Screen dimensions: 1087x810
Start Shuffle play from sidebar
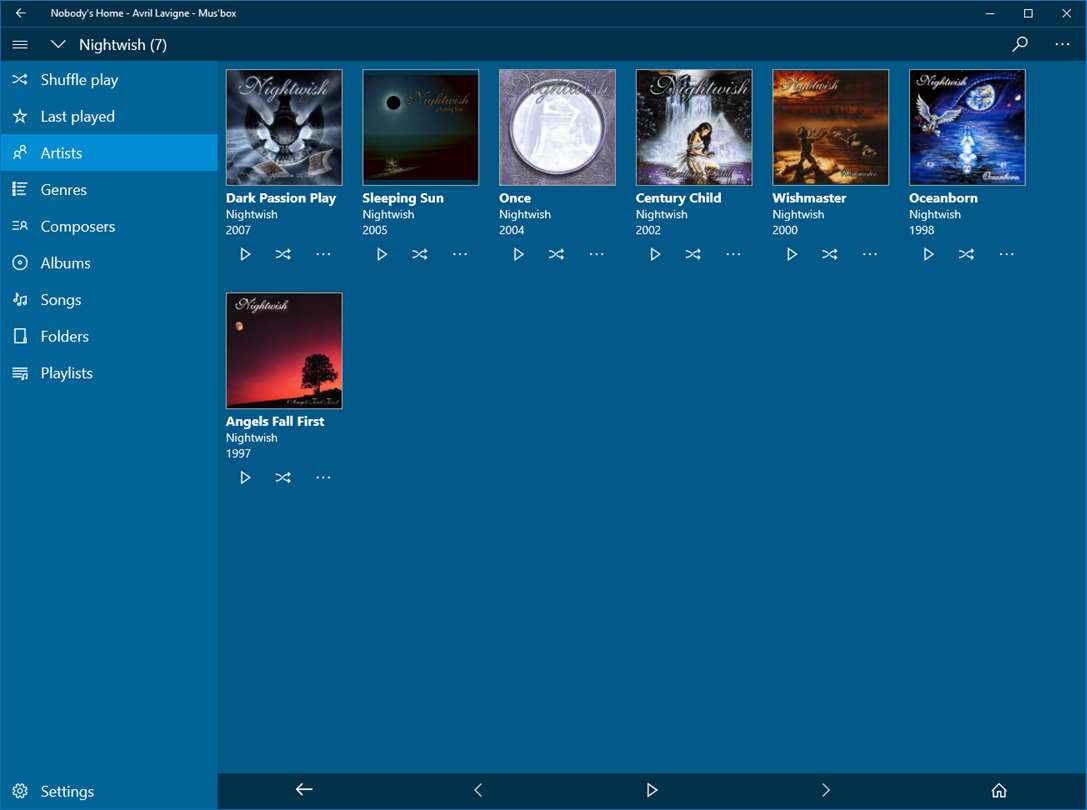coord(109,80)
